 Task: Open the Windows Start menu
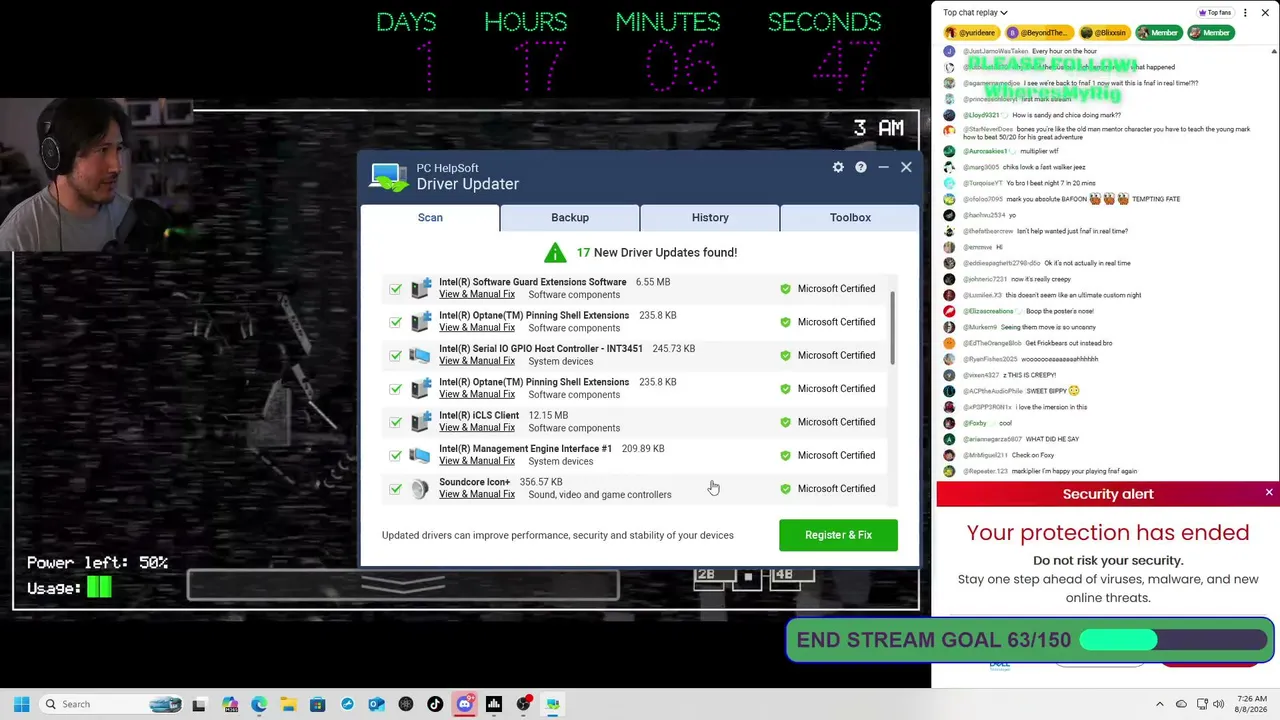point(21,704)
